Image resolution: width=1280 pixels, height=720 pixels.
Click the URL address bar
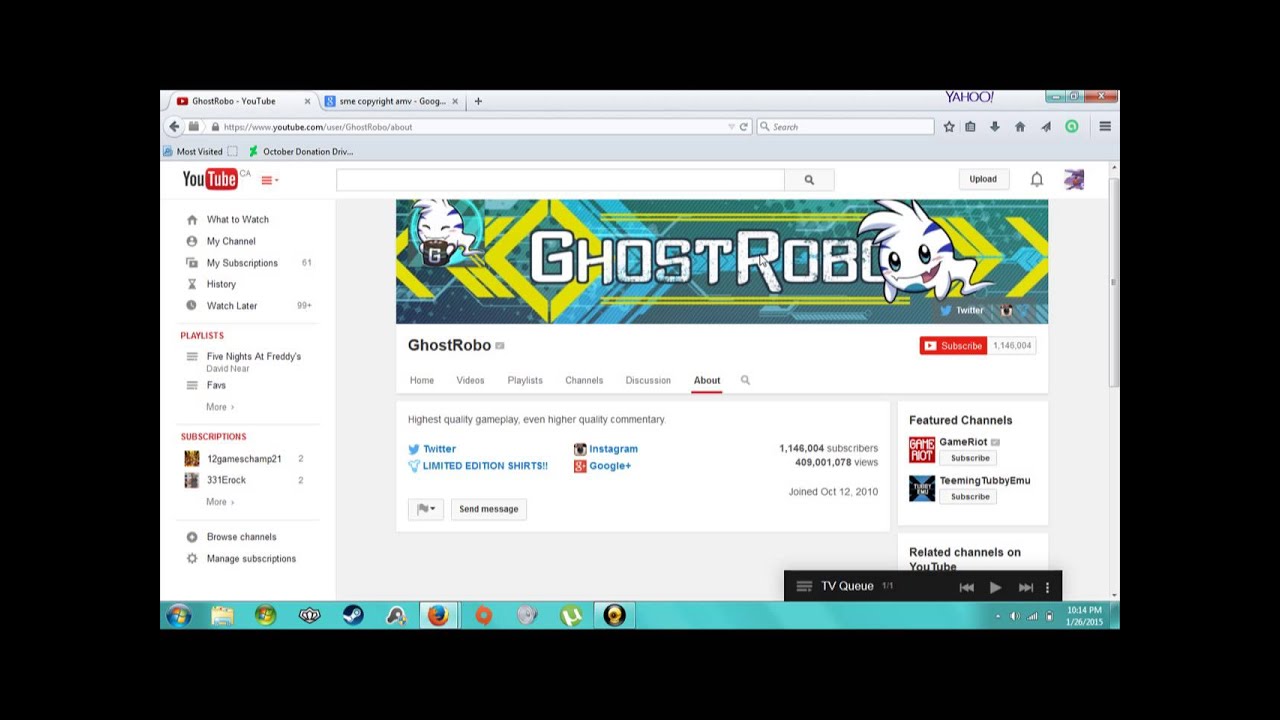[470, 127]
